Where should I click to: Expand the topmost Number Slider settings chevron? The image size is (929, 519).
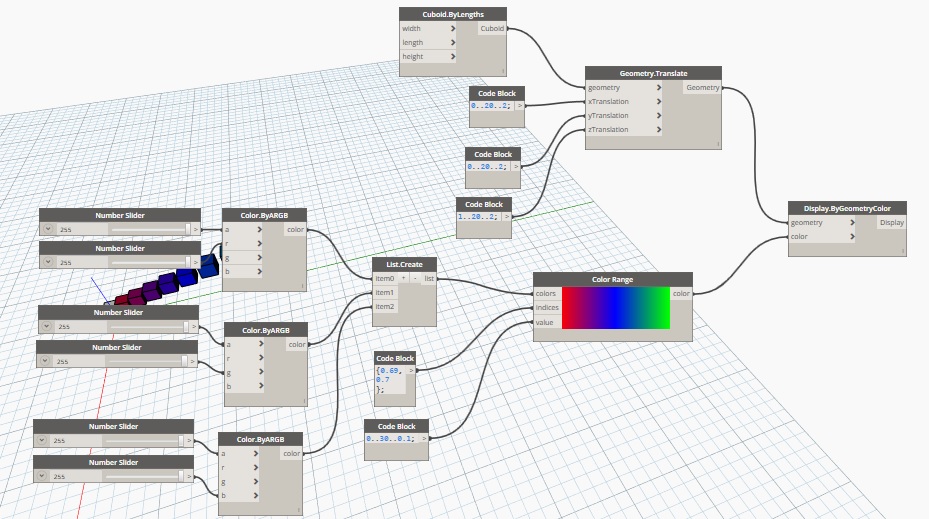click(x=47, y=229)
